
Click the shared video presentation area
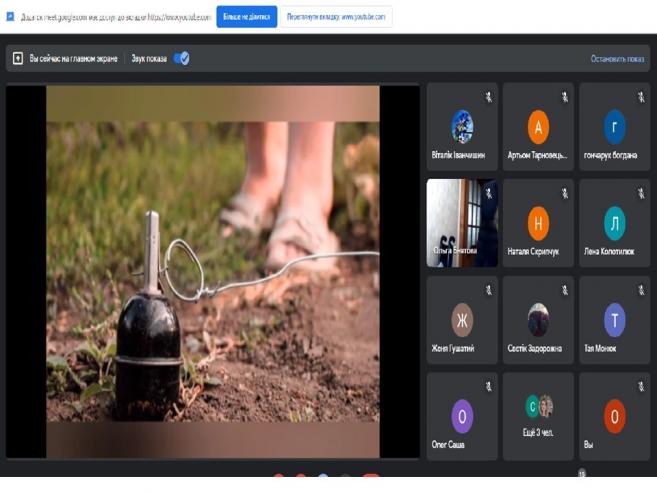pos(212,270)
